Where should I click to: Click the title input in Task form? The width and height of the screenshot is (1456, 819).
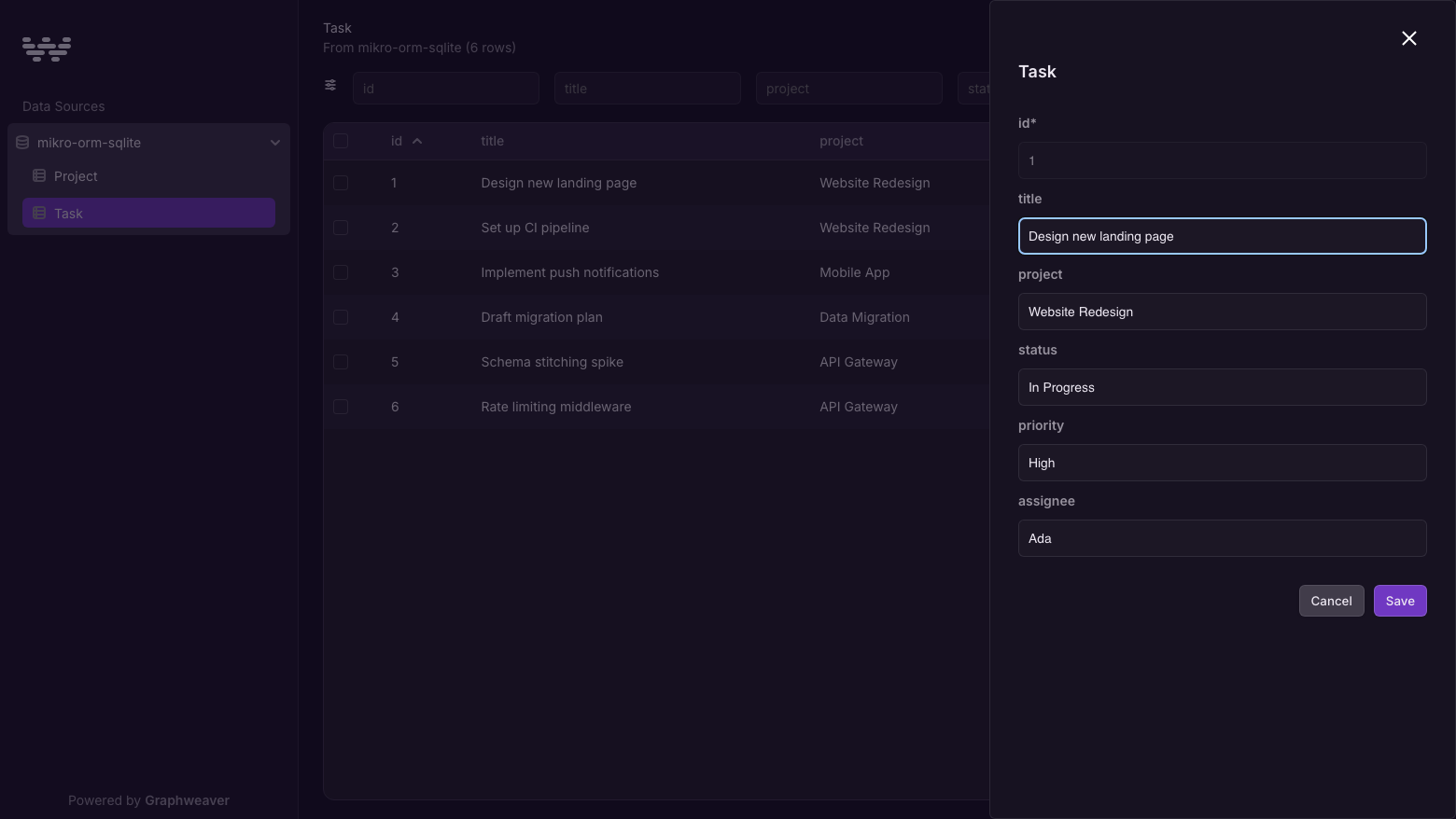tap(1222, 236)
